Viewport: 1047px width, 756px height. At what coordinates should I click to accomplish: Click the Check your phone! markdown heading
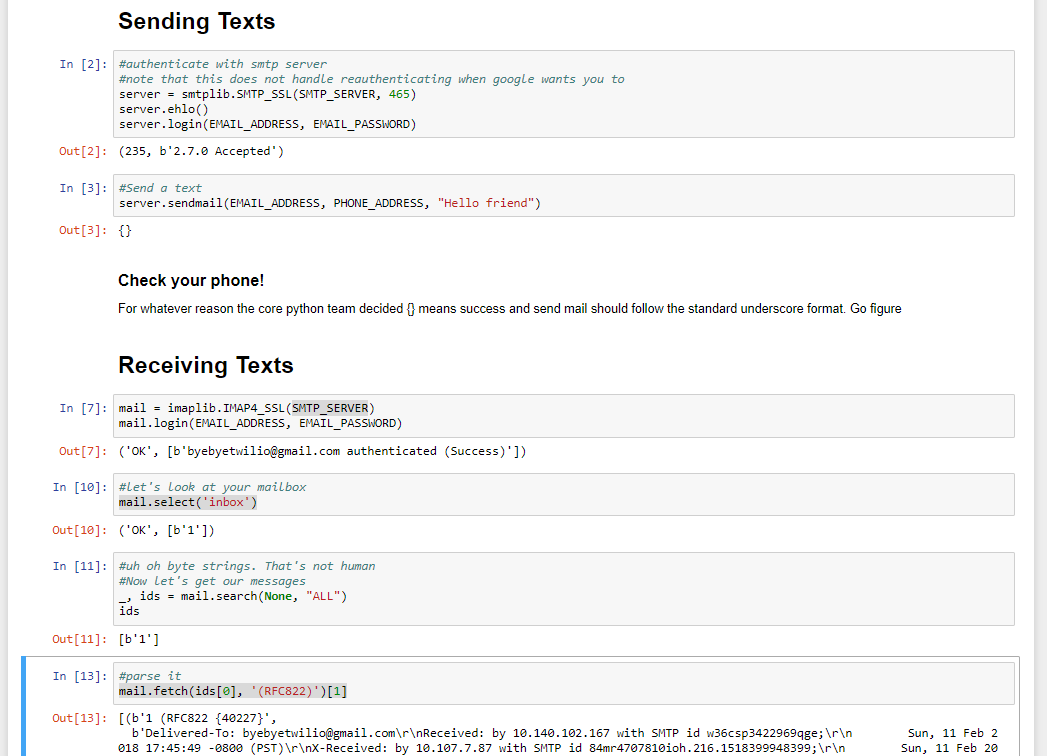click(x=191, y=280)
